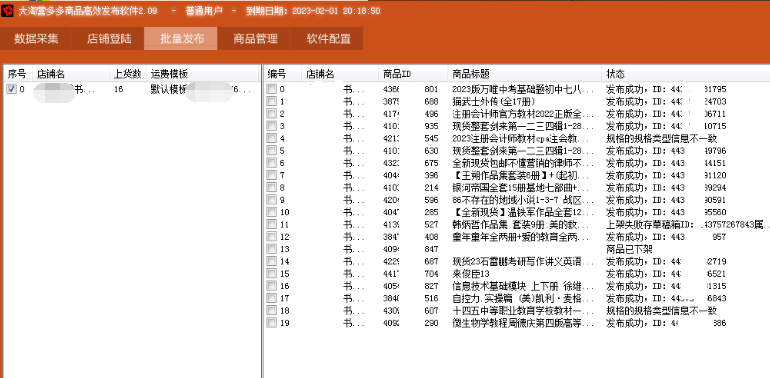
Task: Go to the 软件配置 tab
Action: (x=328, y=39)
